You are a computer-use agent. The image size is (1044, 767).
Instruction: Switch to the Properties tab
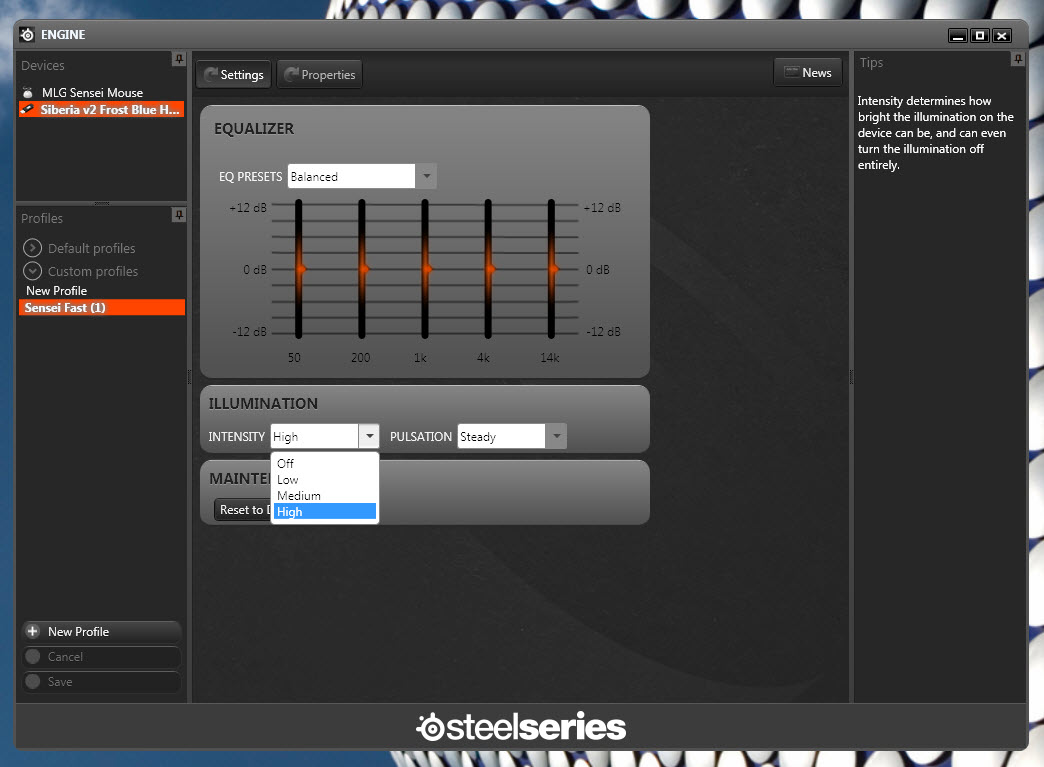point(320,75)
